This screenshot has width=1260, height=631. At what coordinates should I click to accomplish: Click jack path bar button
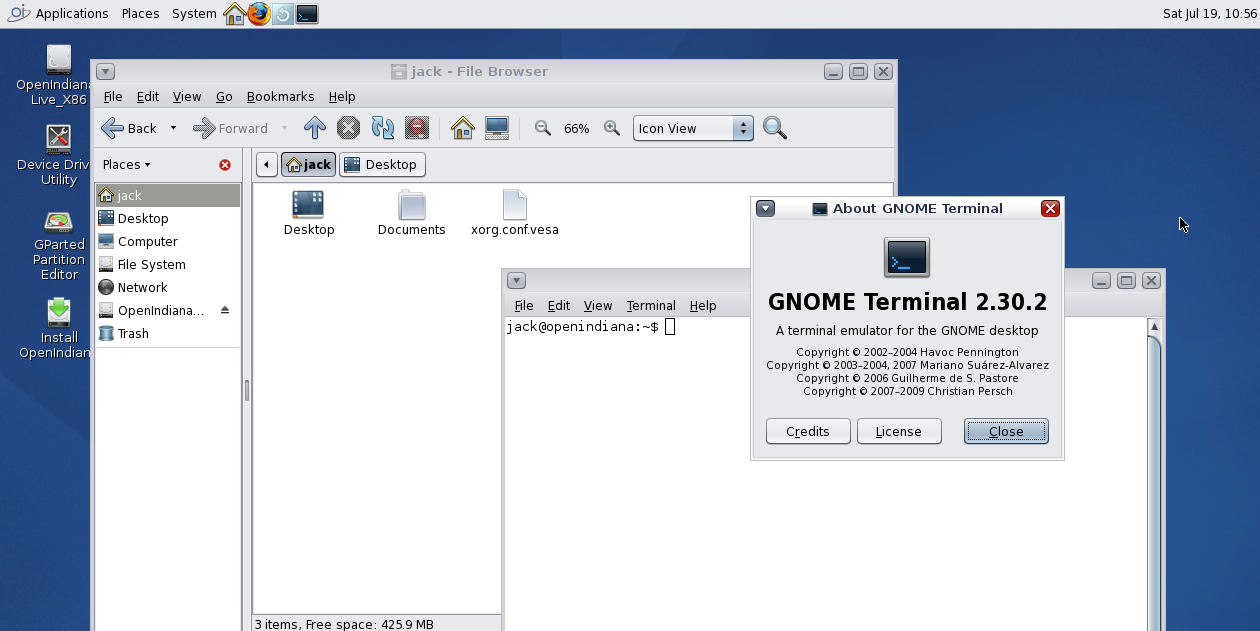click(308, 165)
